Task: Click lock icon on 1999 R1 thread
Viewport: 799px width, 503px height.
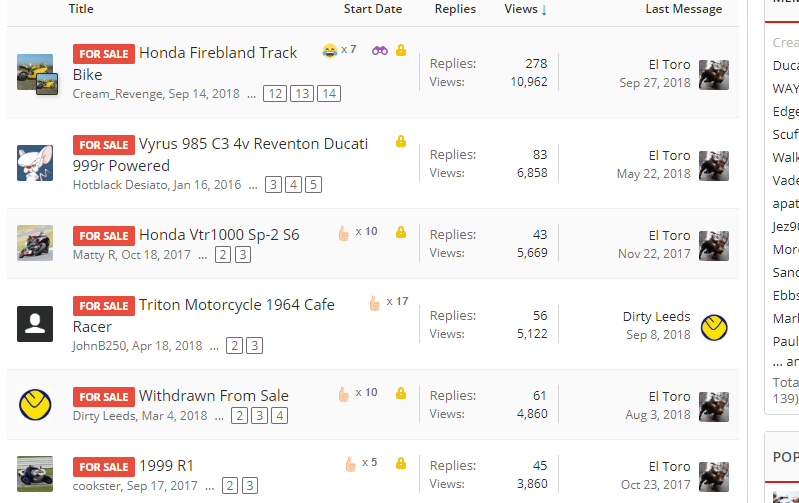Action: [x=401, y=463]
